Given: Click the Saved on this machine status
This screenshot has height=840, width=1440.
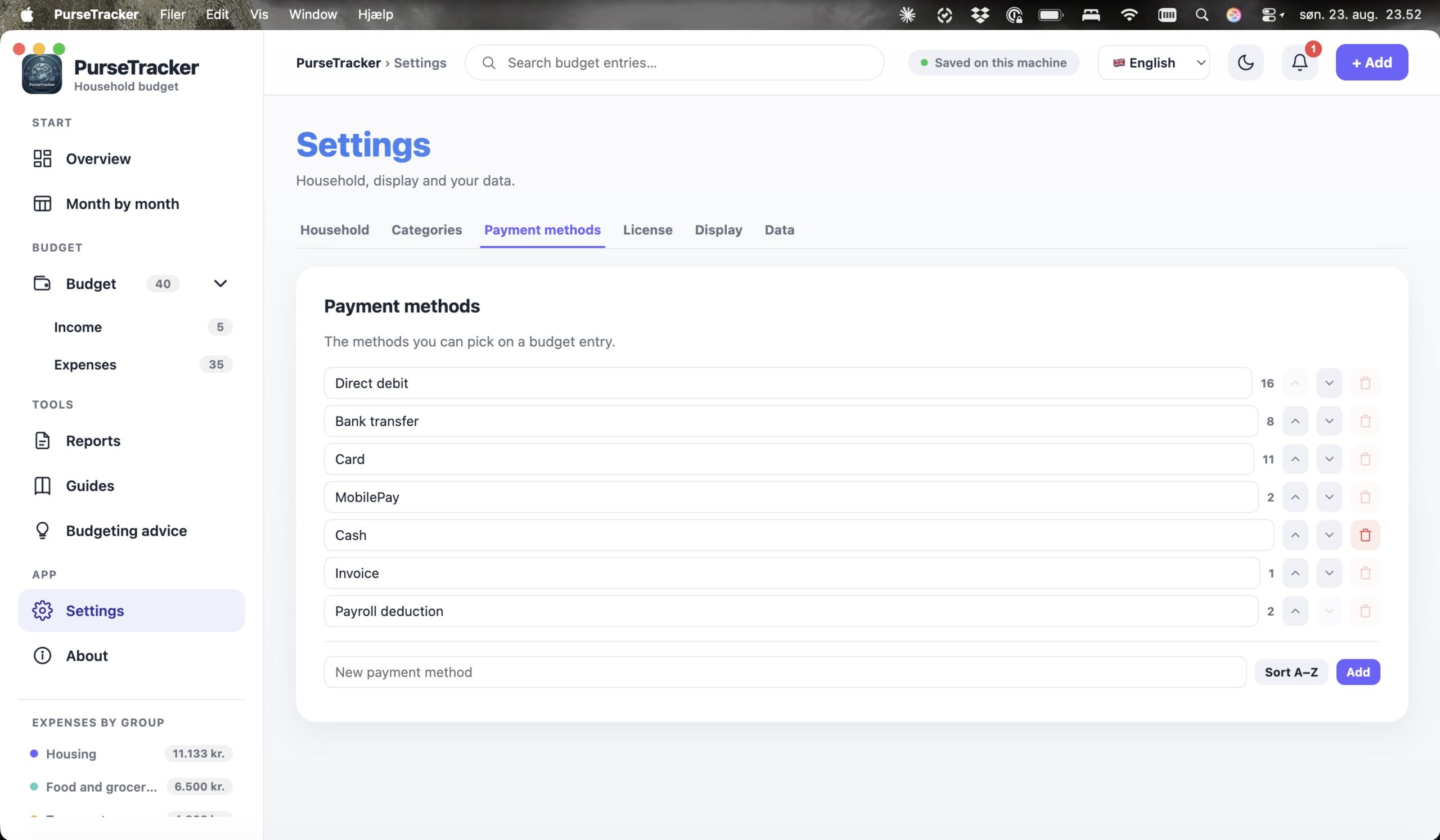Looking at the screenshot, I should coord(993,62).
